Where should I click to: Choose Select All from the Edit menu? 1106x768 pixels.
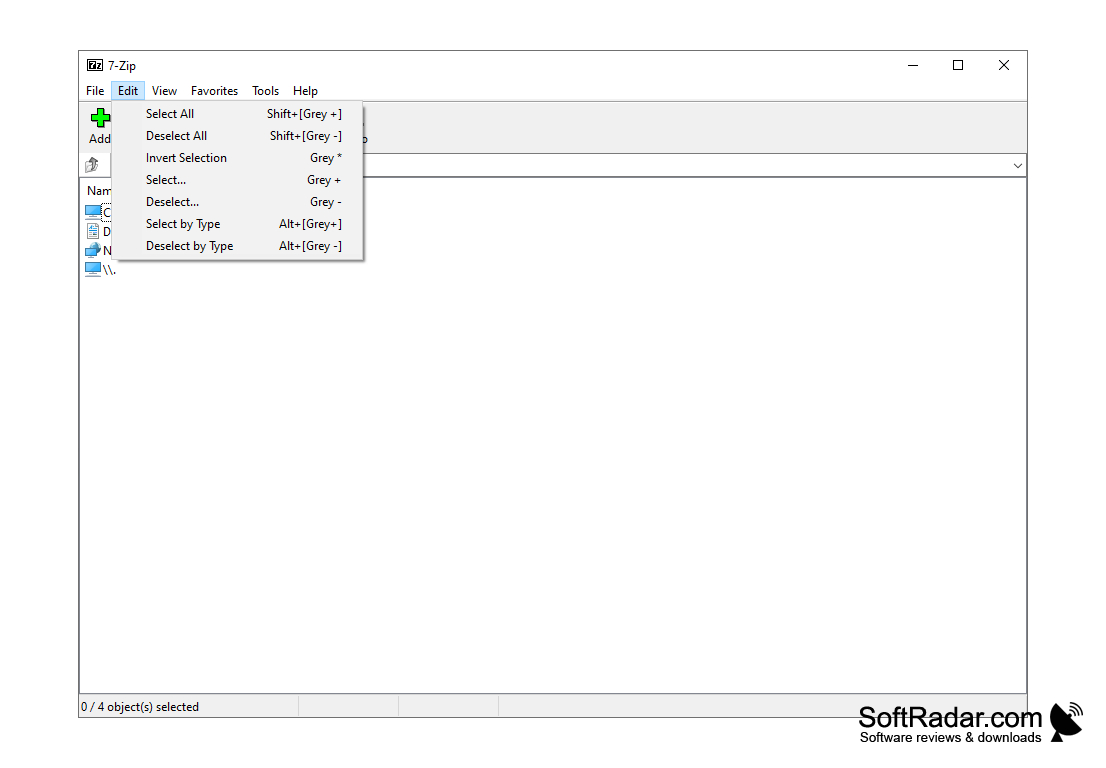click(x=169, y=113)
